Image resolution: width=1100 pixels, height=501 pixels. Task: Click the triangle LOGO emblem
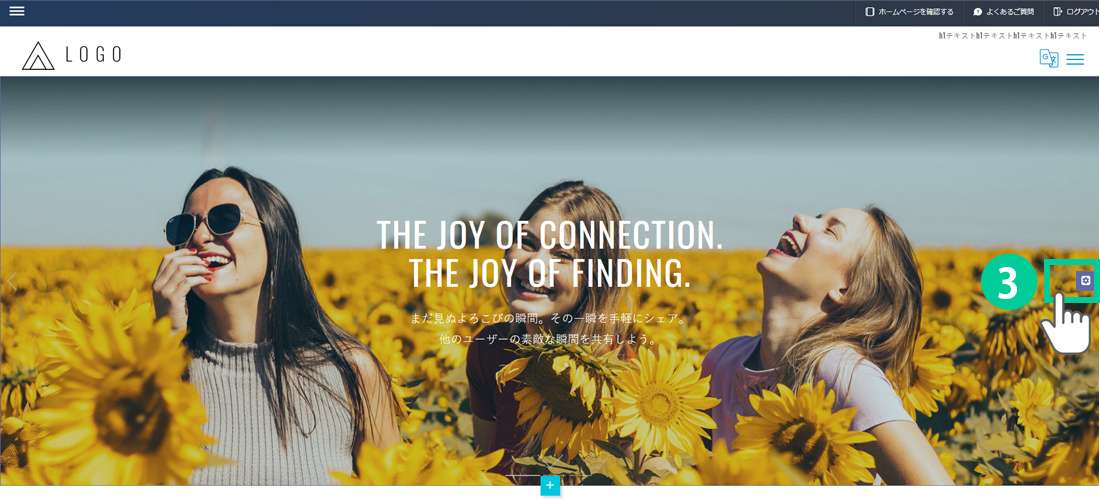click(38, 55)
